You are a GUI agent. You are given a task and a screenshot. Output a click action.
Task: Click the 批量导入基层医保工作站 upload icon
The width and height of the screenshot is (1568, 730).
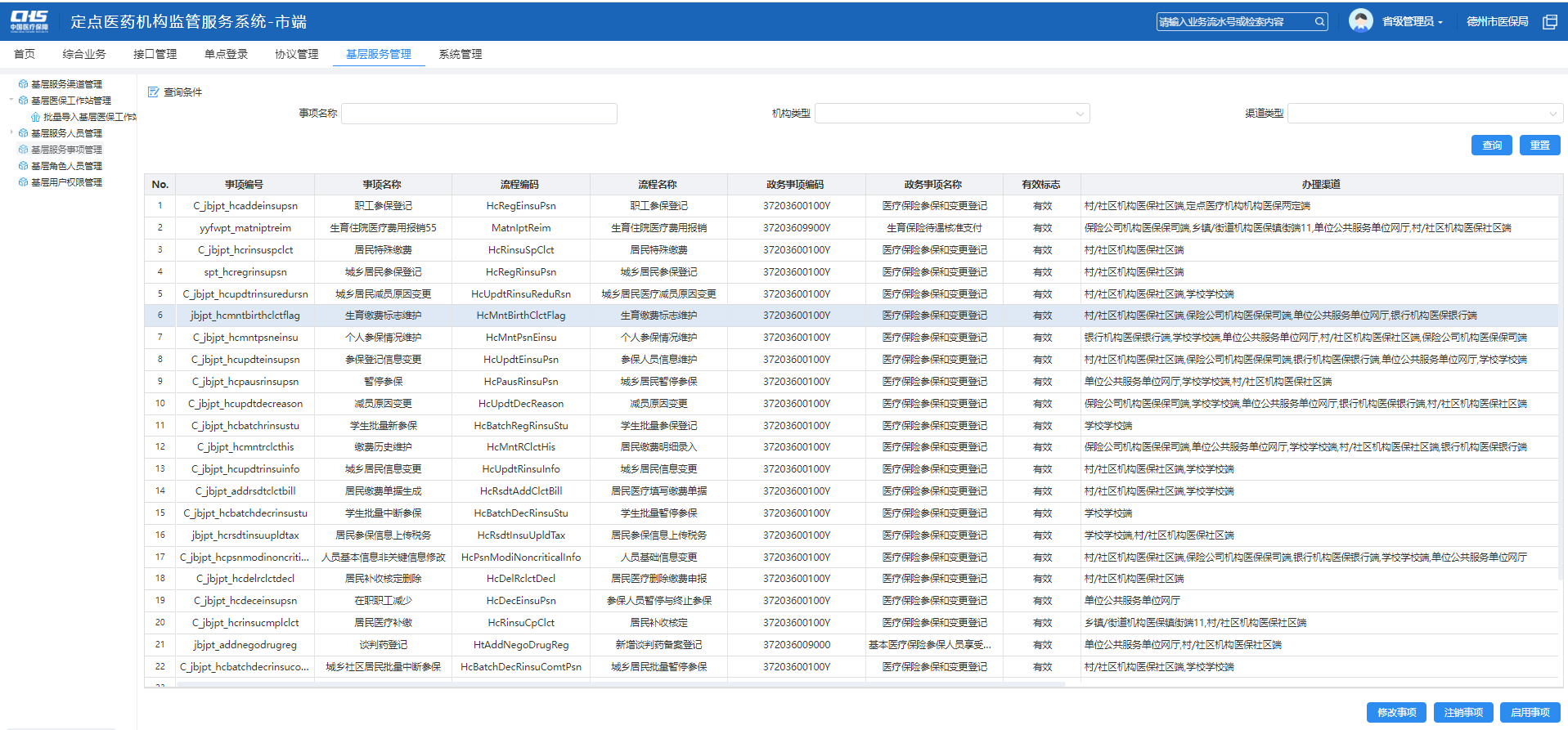(36, 117)
